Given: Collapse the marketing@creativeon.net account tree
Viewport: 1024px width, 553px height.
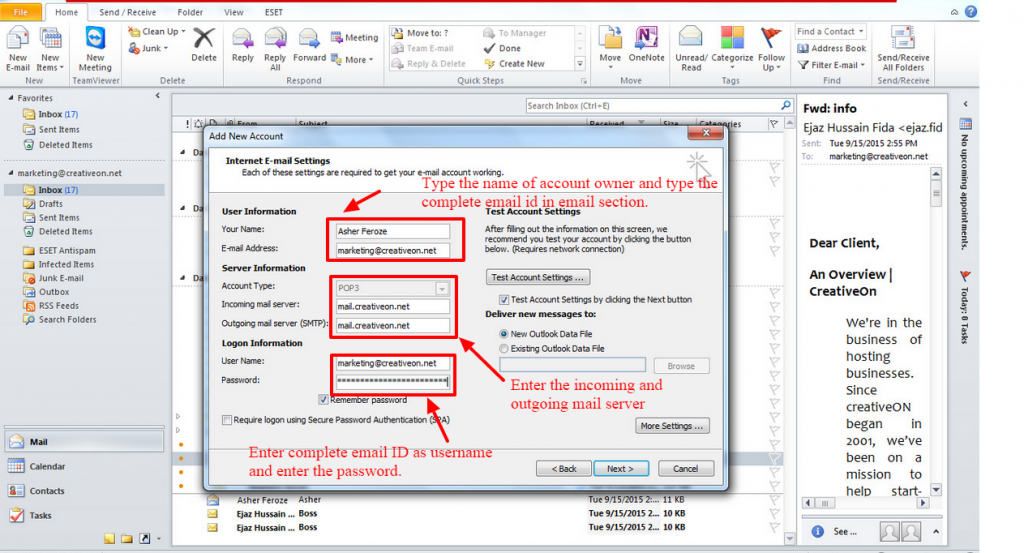Looking at the screenshot, I should coord(11,173).
